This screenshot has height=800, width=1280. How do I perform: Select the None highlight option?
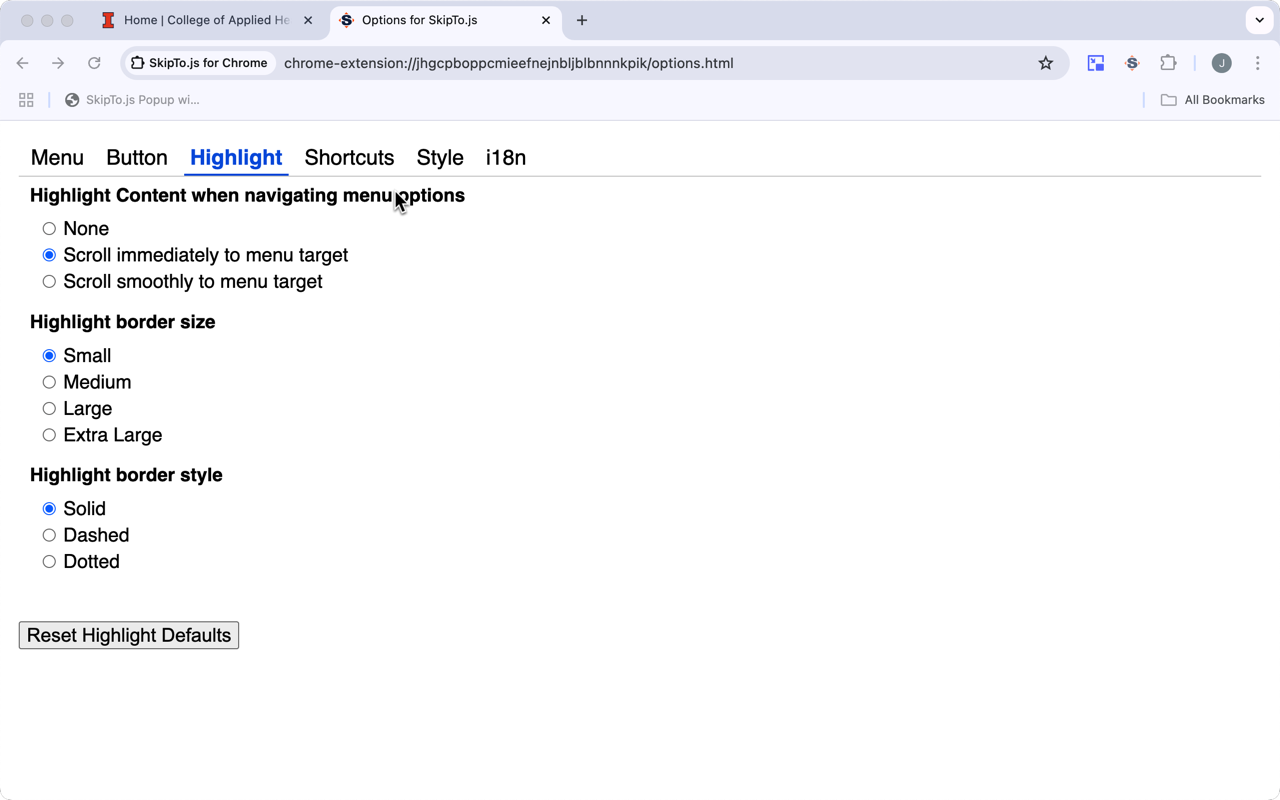click(x=49, y=229)
